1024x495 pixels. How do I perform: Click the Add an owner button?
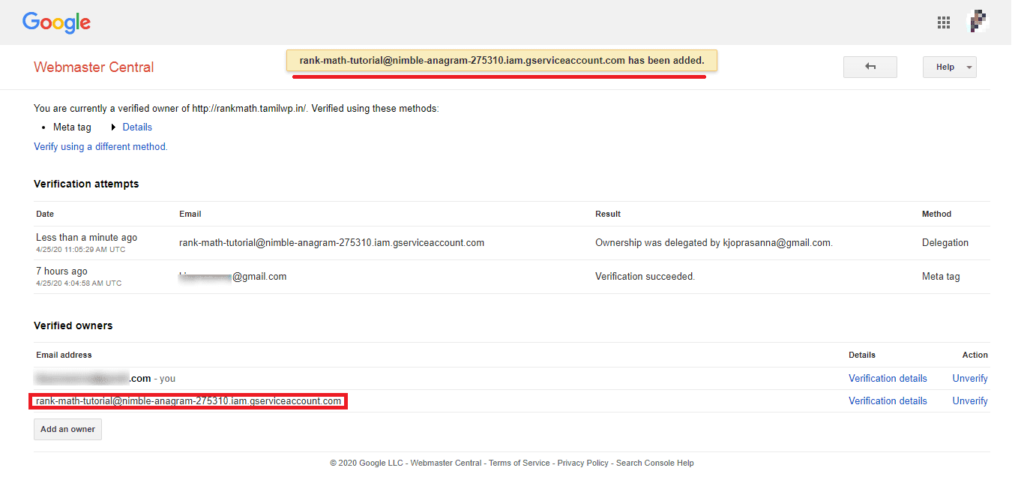[x=68, y=429]
